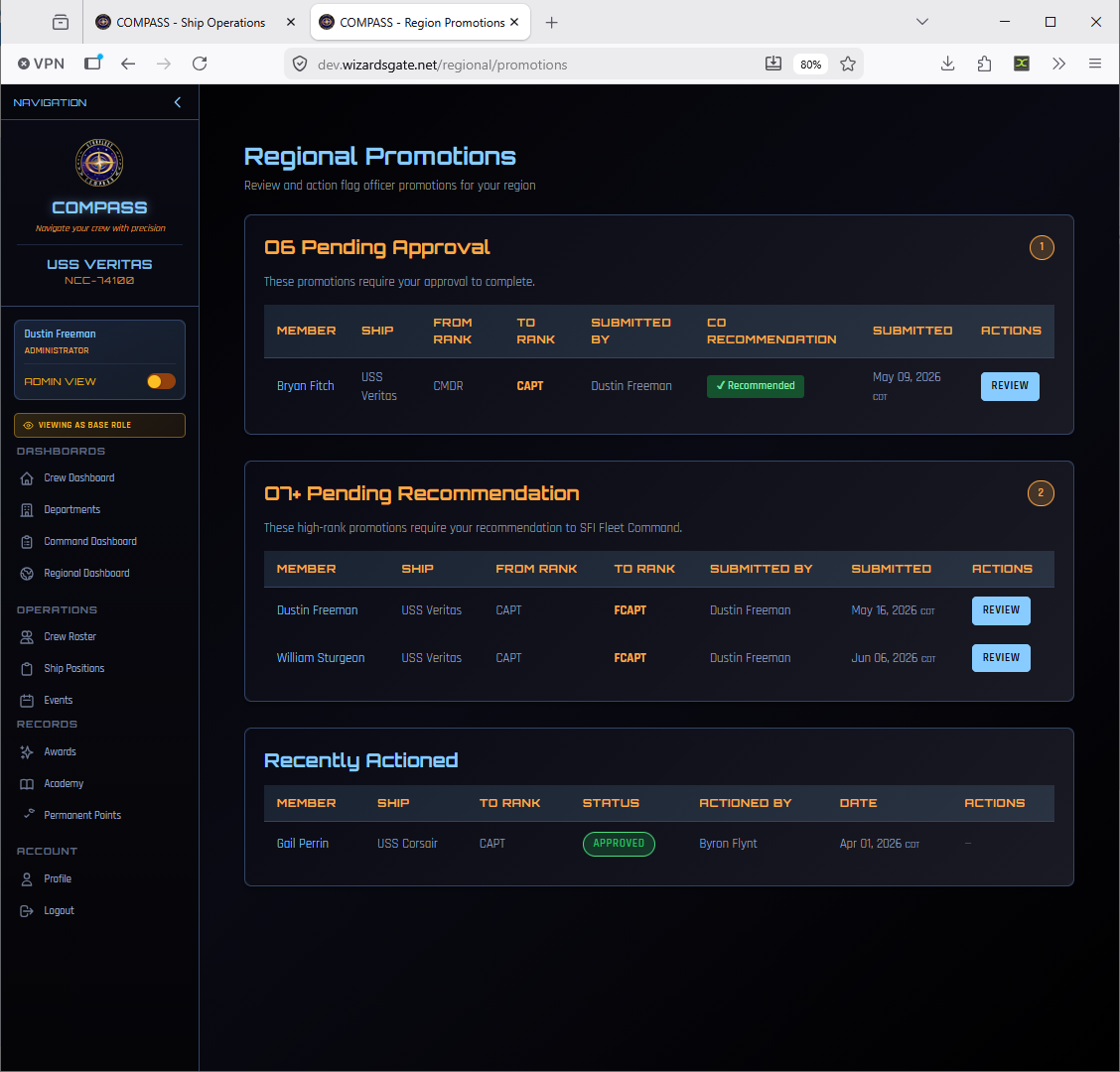Open the Crew Roster page
This screenshot has width=1120, height=1072.
coord(70,636)
